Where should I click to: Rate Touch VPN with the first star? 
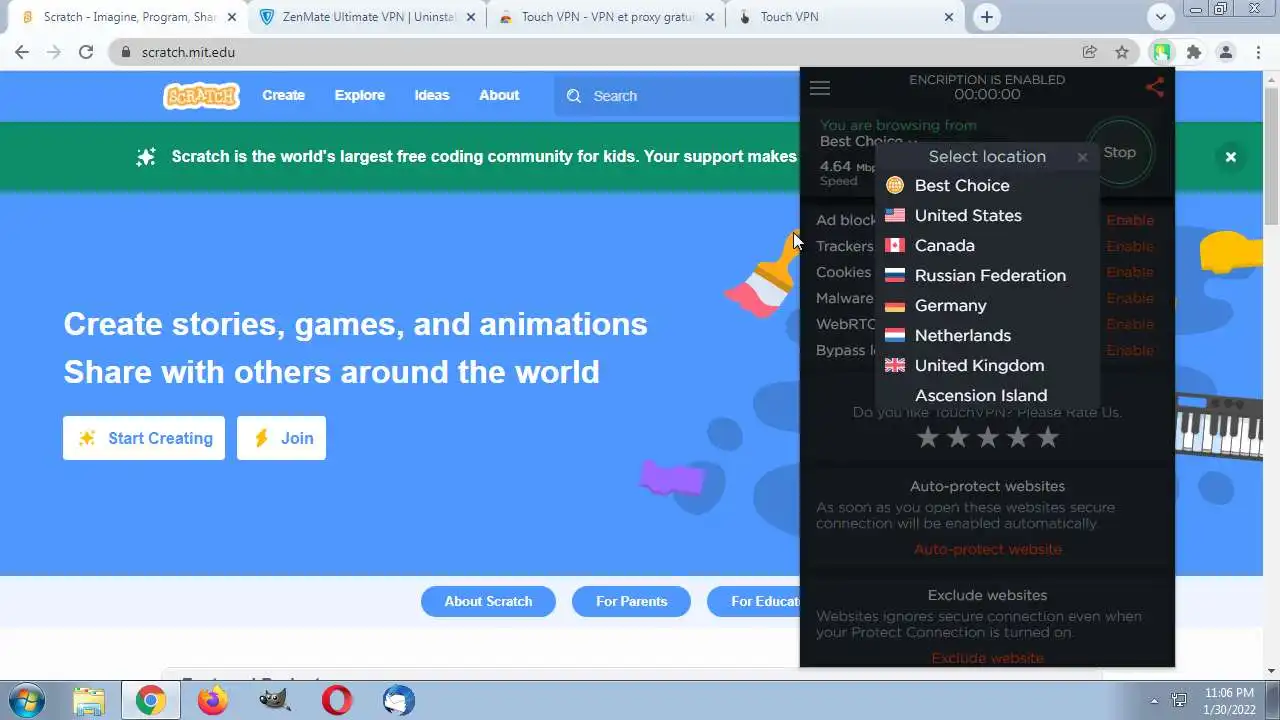(x=928, y=437)
